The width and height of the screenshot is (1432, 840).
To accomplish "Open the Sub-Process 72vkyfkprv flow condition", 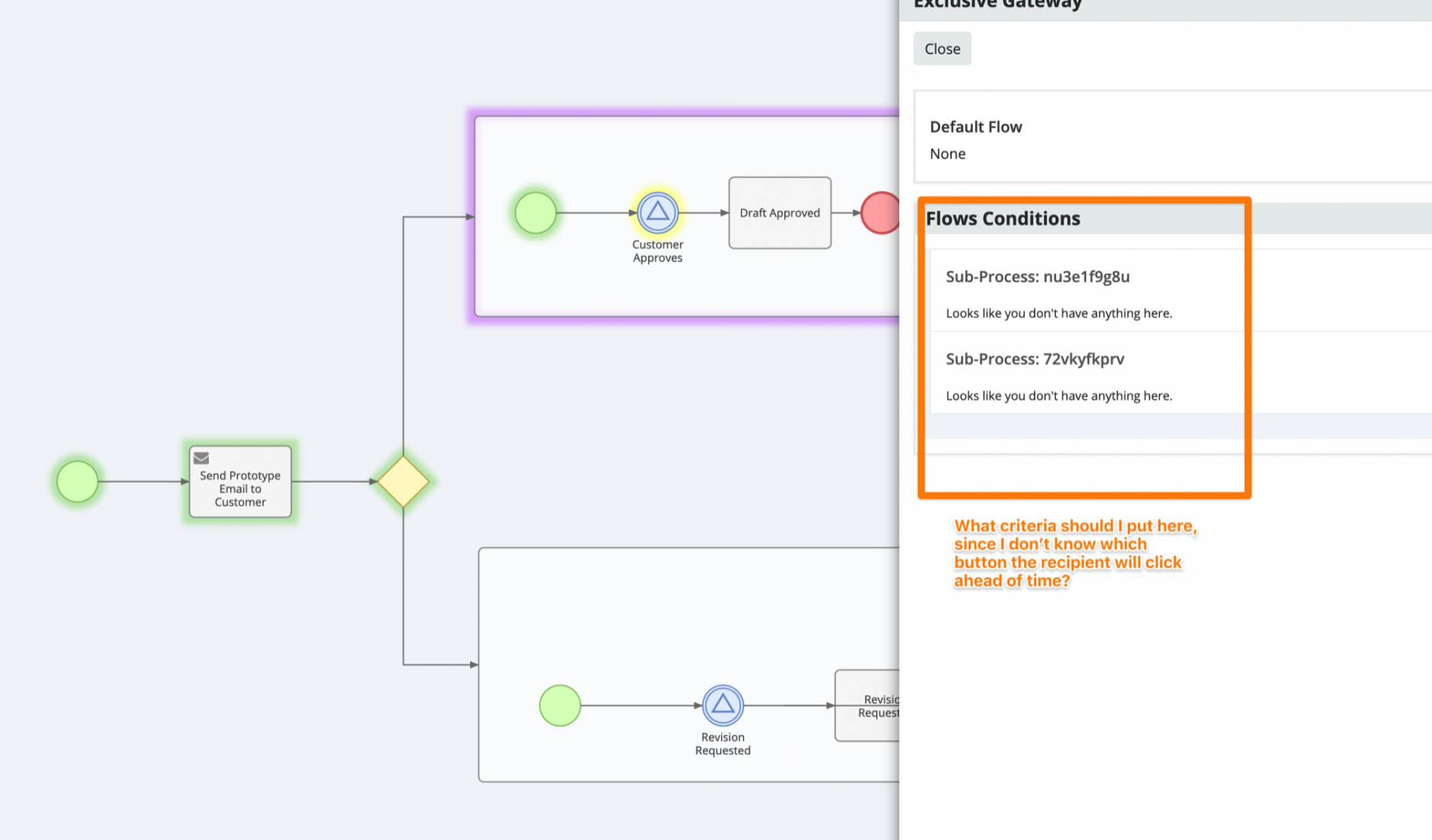I will point(1035,359).
